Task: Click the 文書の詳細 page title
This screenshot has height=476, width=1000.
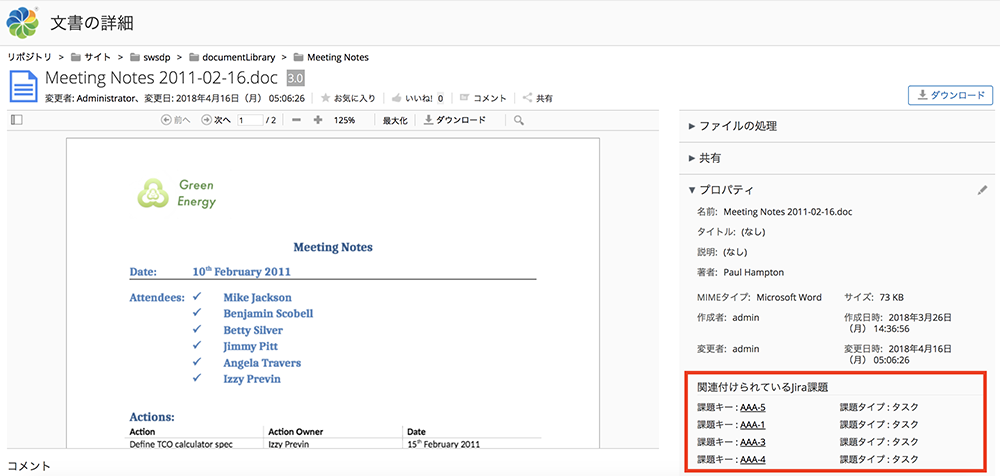Action: [x=91, y=23]
